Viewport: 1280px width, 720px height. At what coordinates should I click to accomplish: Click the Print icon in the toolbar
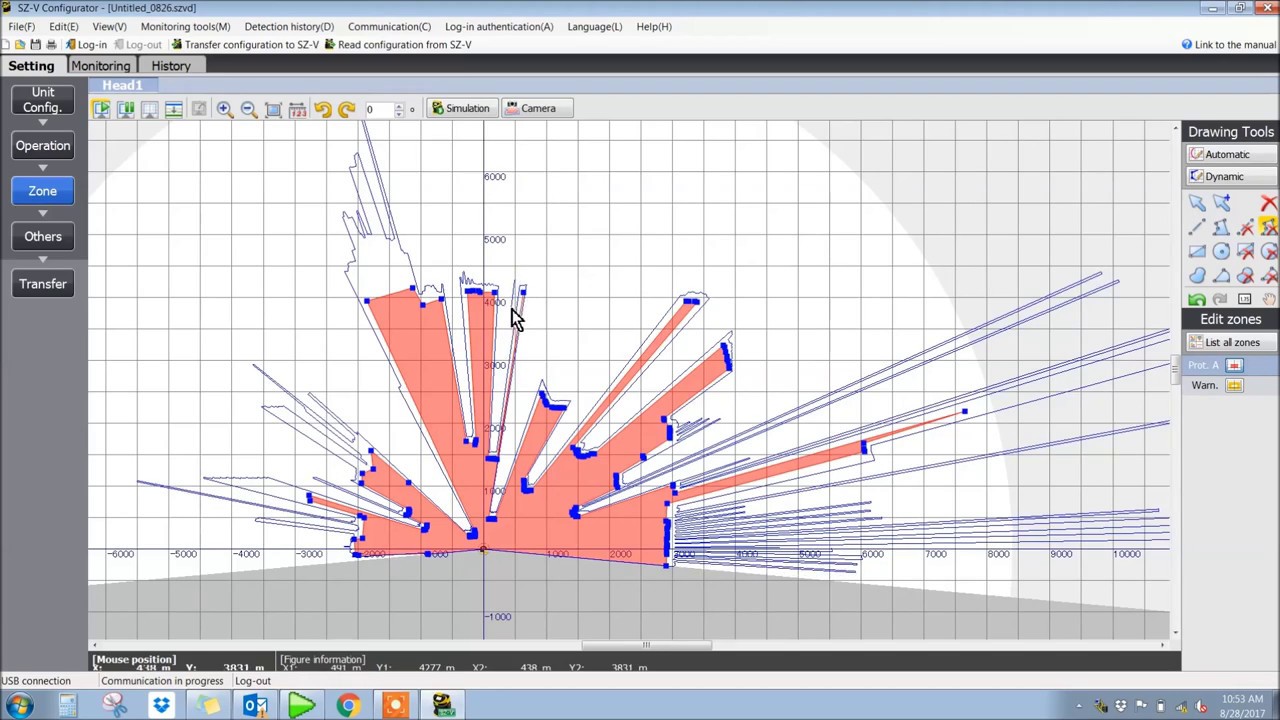[52, 45]
